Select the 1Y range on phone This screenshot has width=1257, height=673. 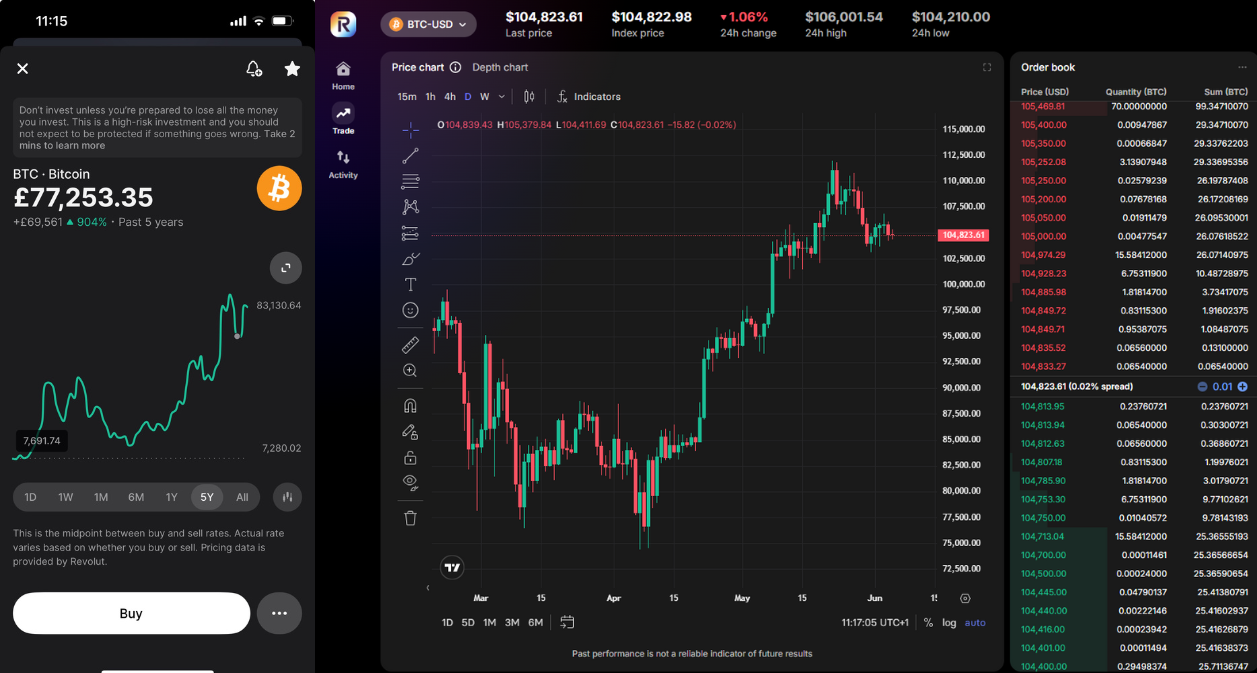(x=172, y=497)
